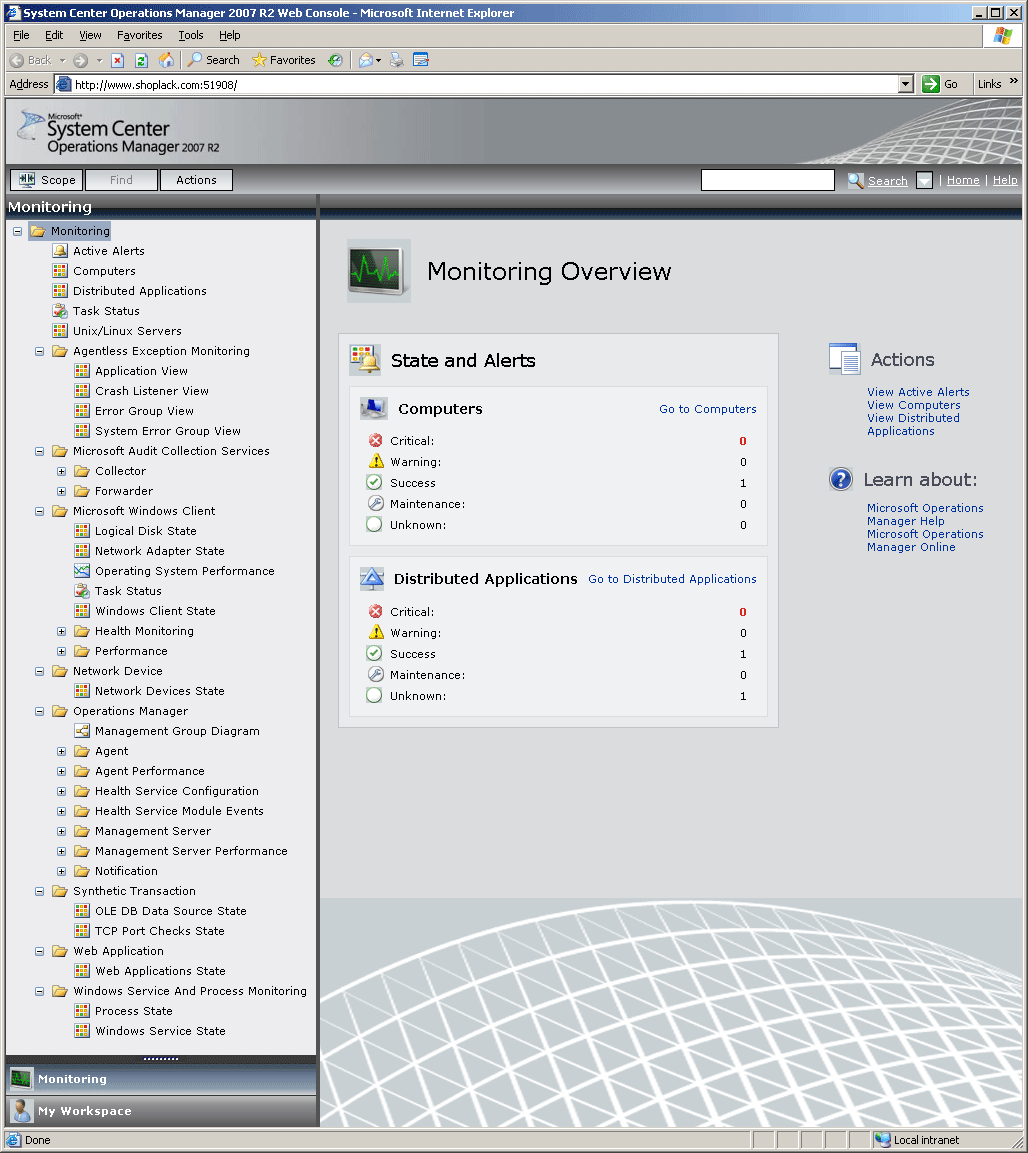Viewport: 1028px width, 1153px height.
Task: Collapse the Synthetic Transaction folder
Action: pos(40,891)
